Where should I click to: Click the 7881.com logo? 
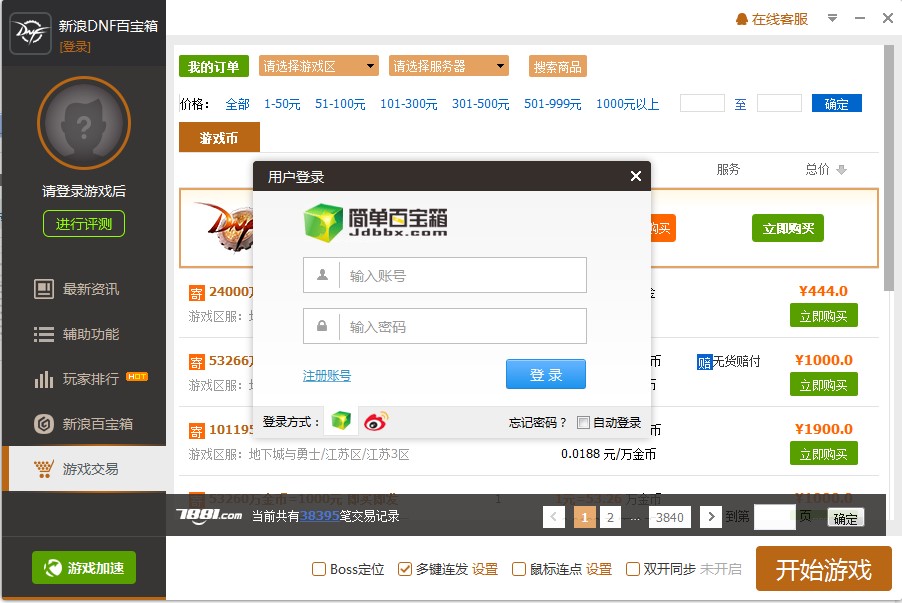pyautogui.click(x=209, y=514)
